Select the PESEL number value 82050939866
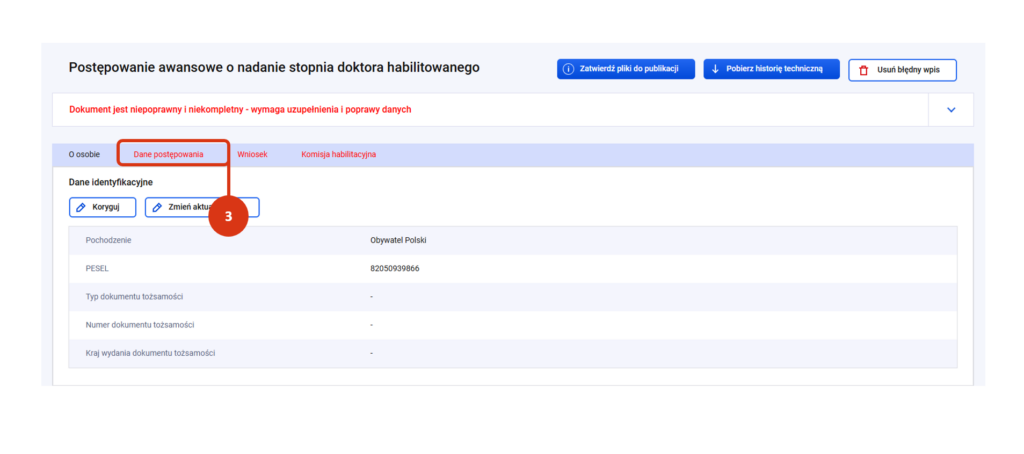The image size is (1024, 454). click(394, 269)
